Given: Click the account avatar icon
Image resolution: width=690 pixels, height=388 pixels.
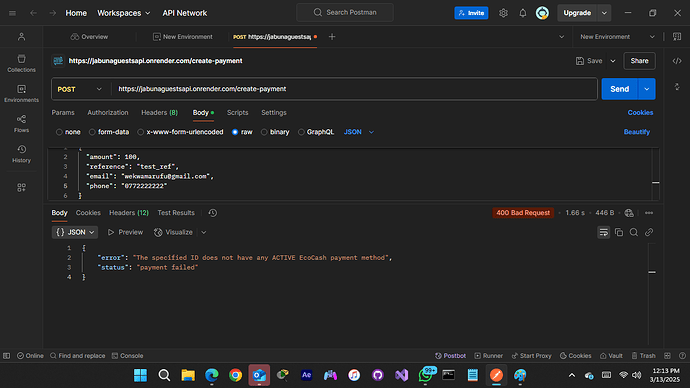Looking at the screenshot, I should [x=542, y=13].
